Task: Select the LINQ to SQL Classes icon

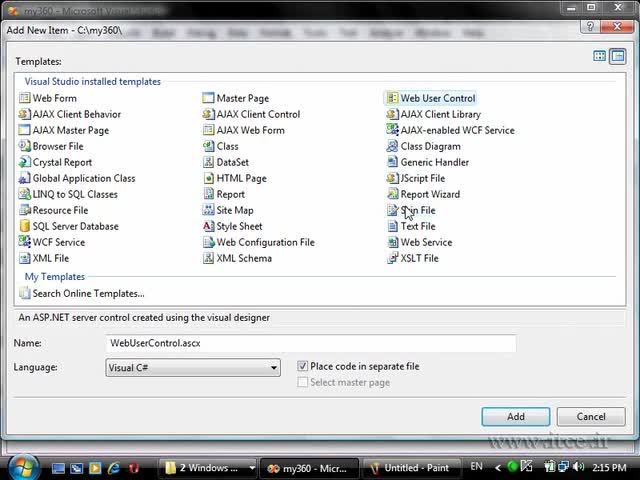Action: 24,194
